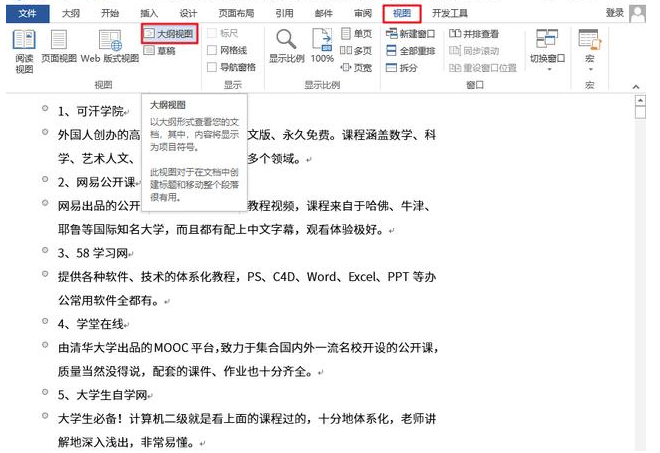Click line 耶鲁等国际知名大学
This screenshot has width=660, height=453.
tap(221, 229)
